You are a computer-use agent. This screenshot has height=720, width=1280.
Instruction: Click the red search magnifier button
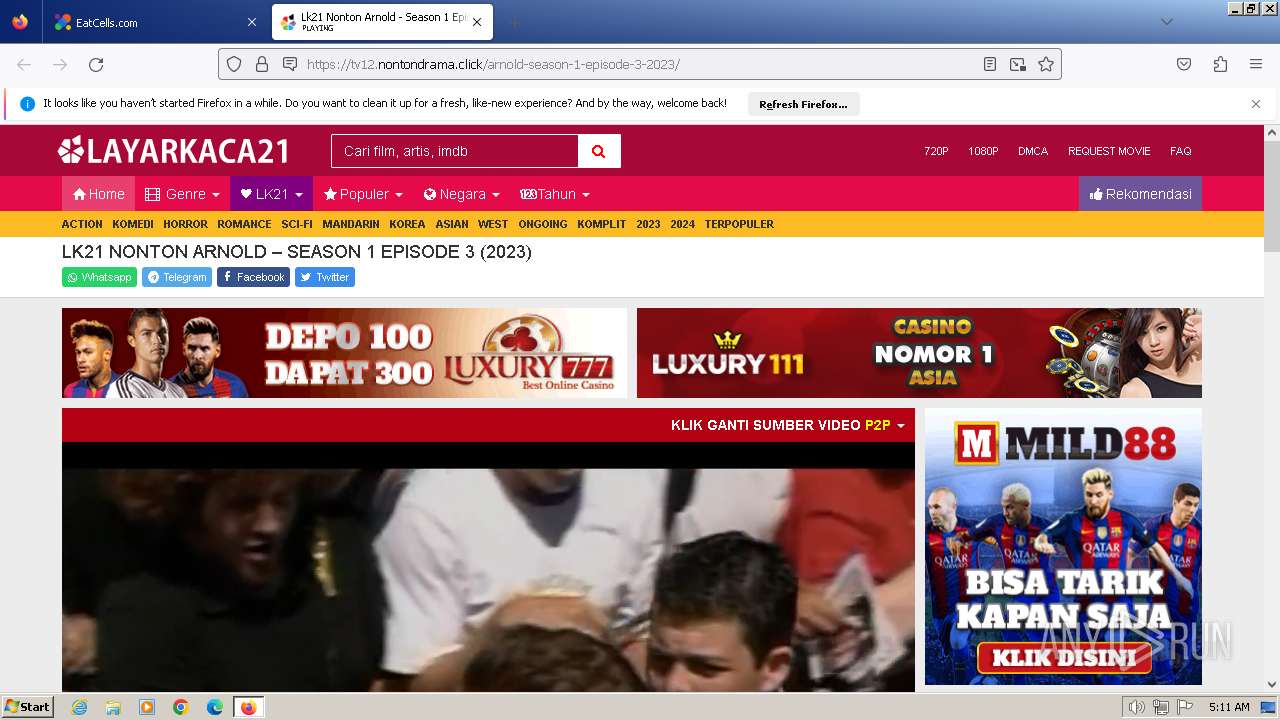coord(599,151)
